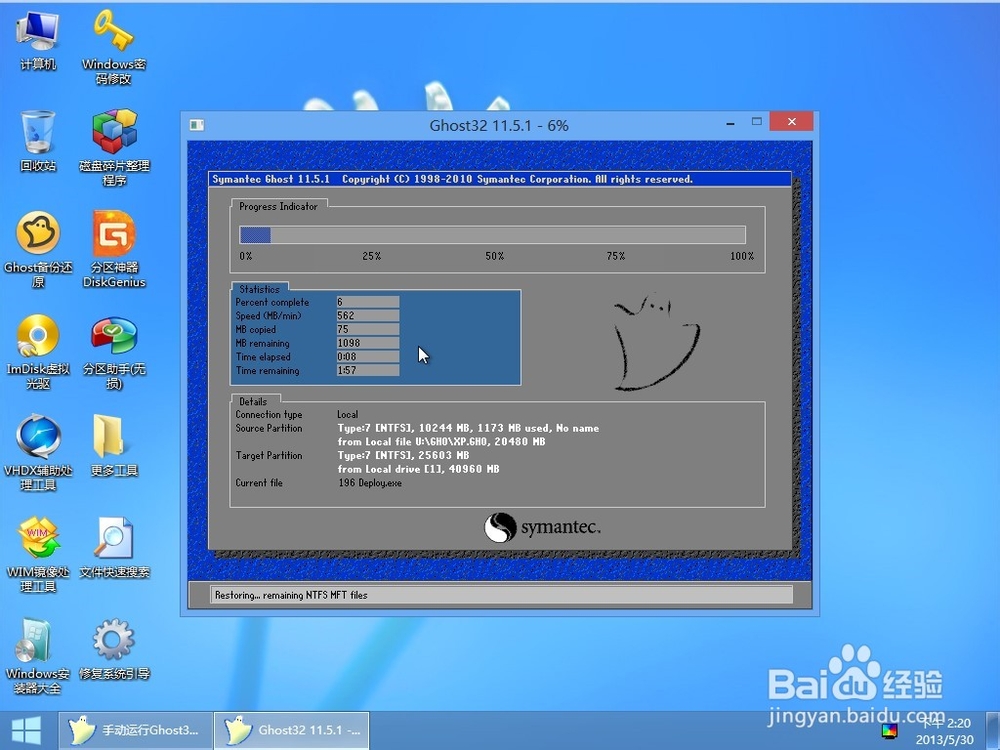1000x750 pixels.
Task: Click the ghost mascot drawing
Action: [655, 341]
